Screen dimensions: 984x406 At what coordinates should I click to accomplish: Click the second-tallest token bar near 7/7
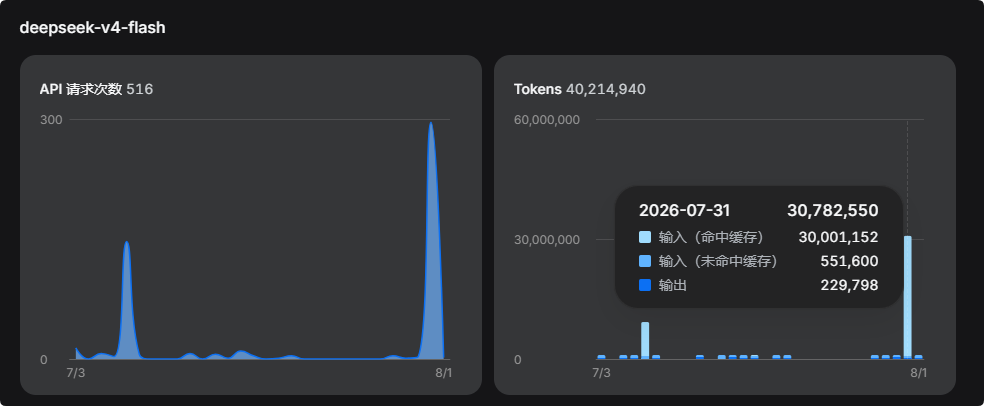pyautogui.click(x=645, y=341)
